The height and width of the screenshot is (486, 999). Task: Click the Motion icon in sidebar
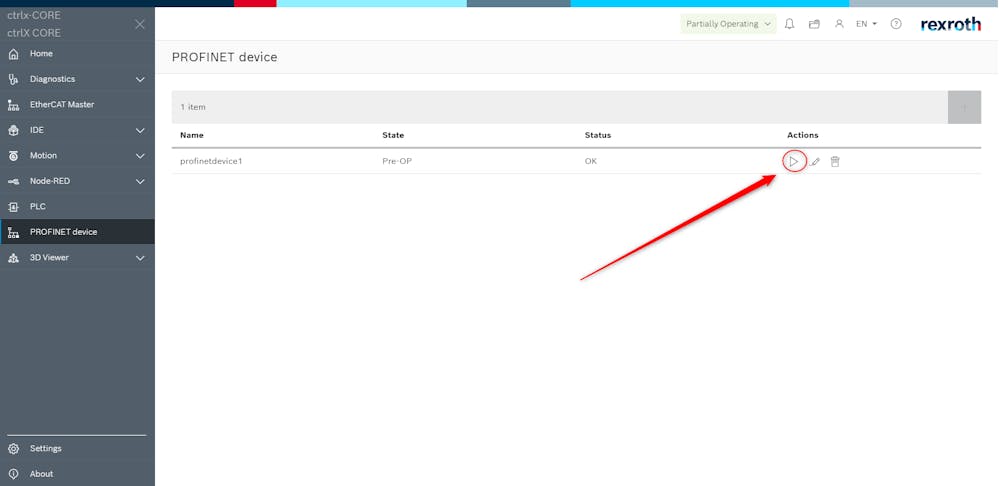(x=13, y=156)
